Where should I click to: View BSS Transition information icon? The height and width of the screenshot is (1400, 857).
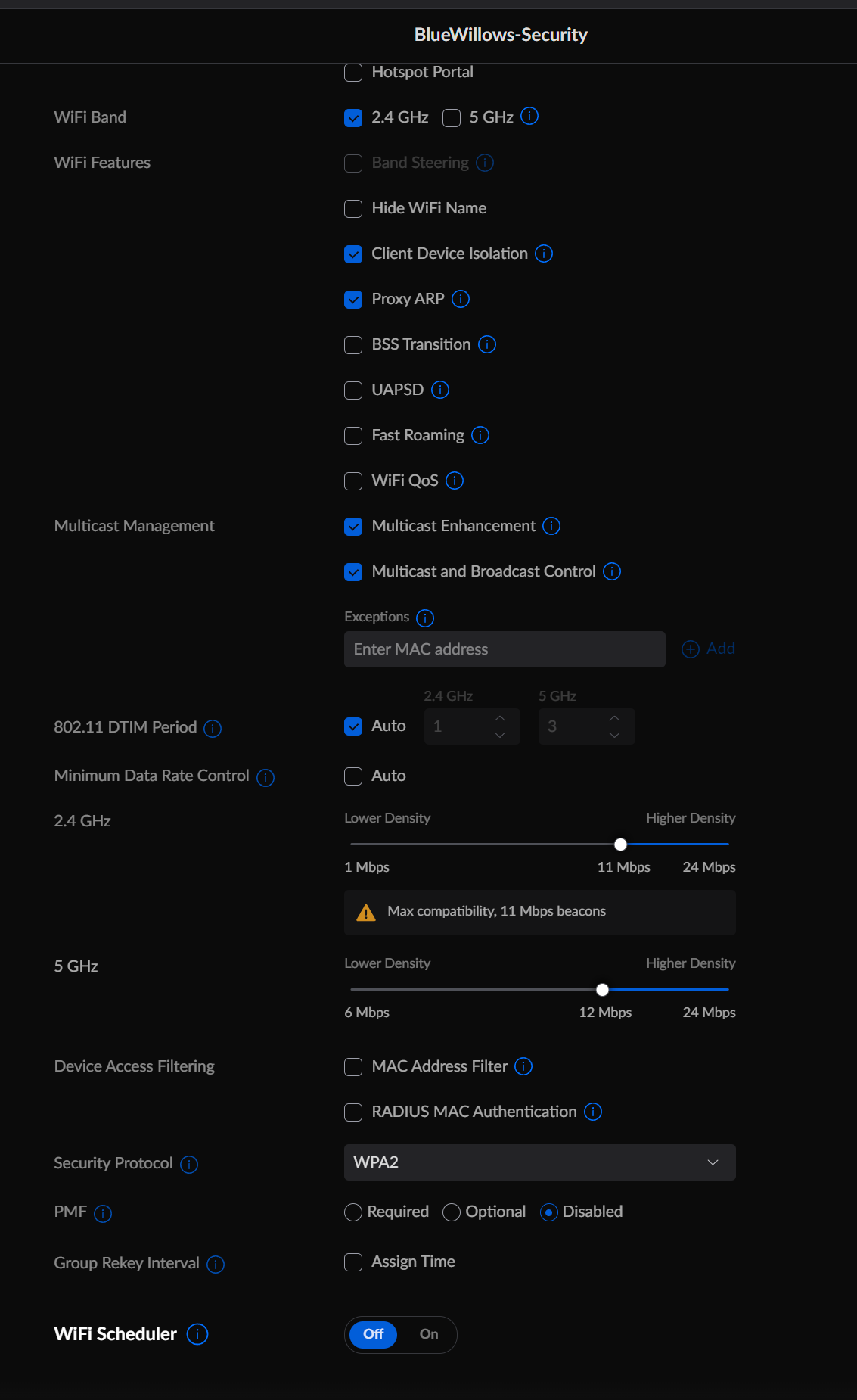(x=487, y=344)
